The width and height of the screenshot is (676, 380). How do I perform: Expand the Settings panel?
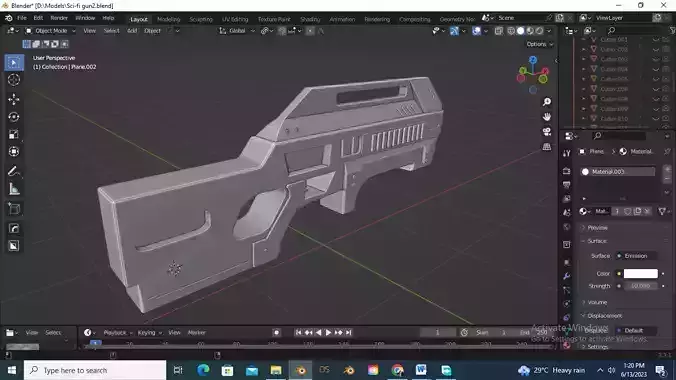[x=598, y=347]
